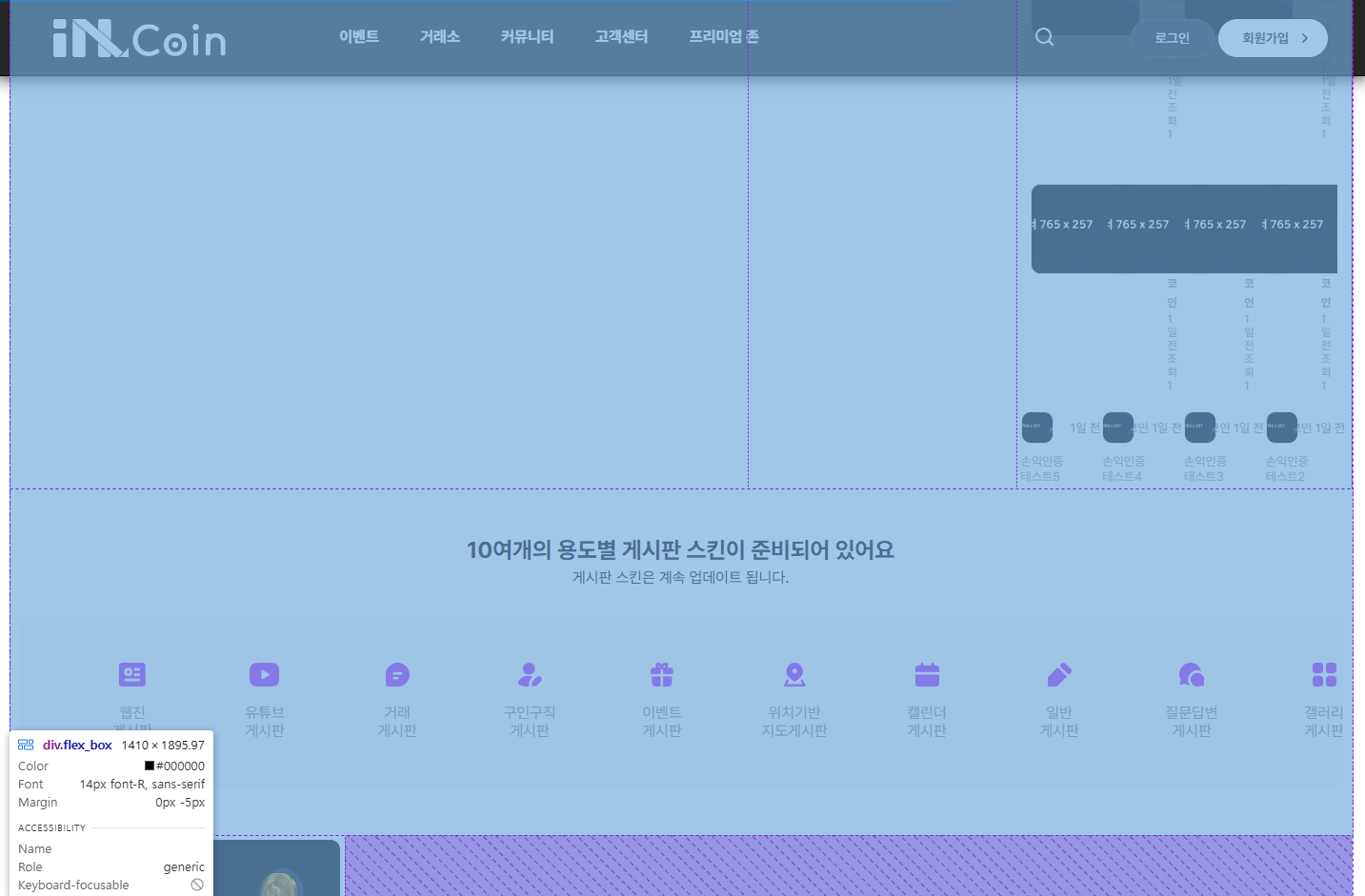This screenshot has height=896, width=1365.
Task: Select the 거래 게시판 chat icon
Action: pos(397,674)
